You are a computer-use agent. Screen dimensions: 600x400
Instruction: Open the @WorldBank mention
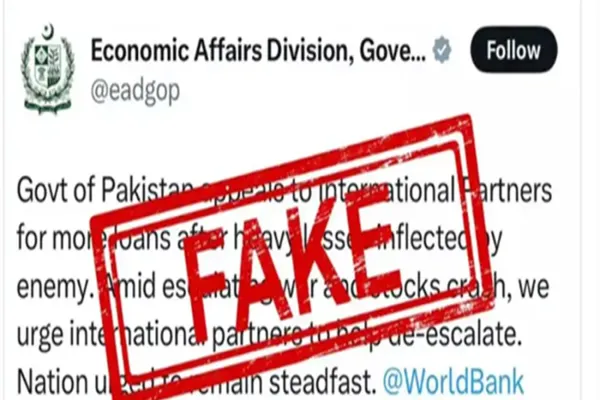point(453,382)
